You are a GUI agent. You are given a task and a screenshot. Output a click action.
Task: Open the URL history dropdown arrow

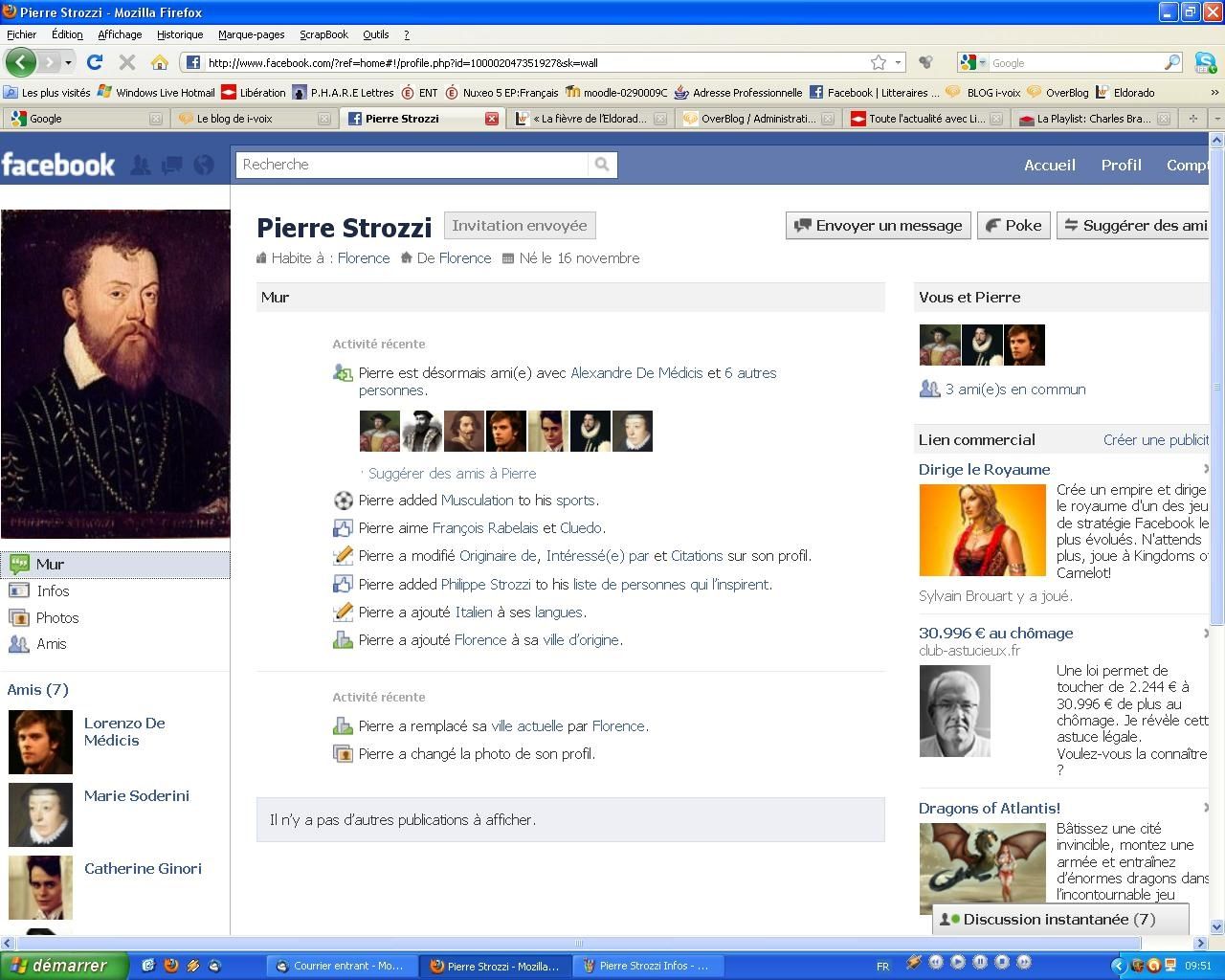pos(898,62)
